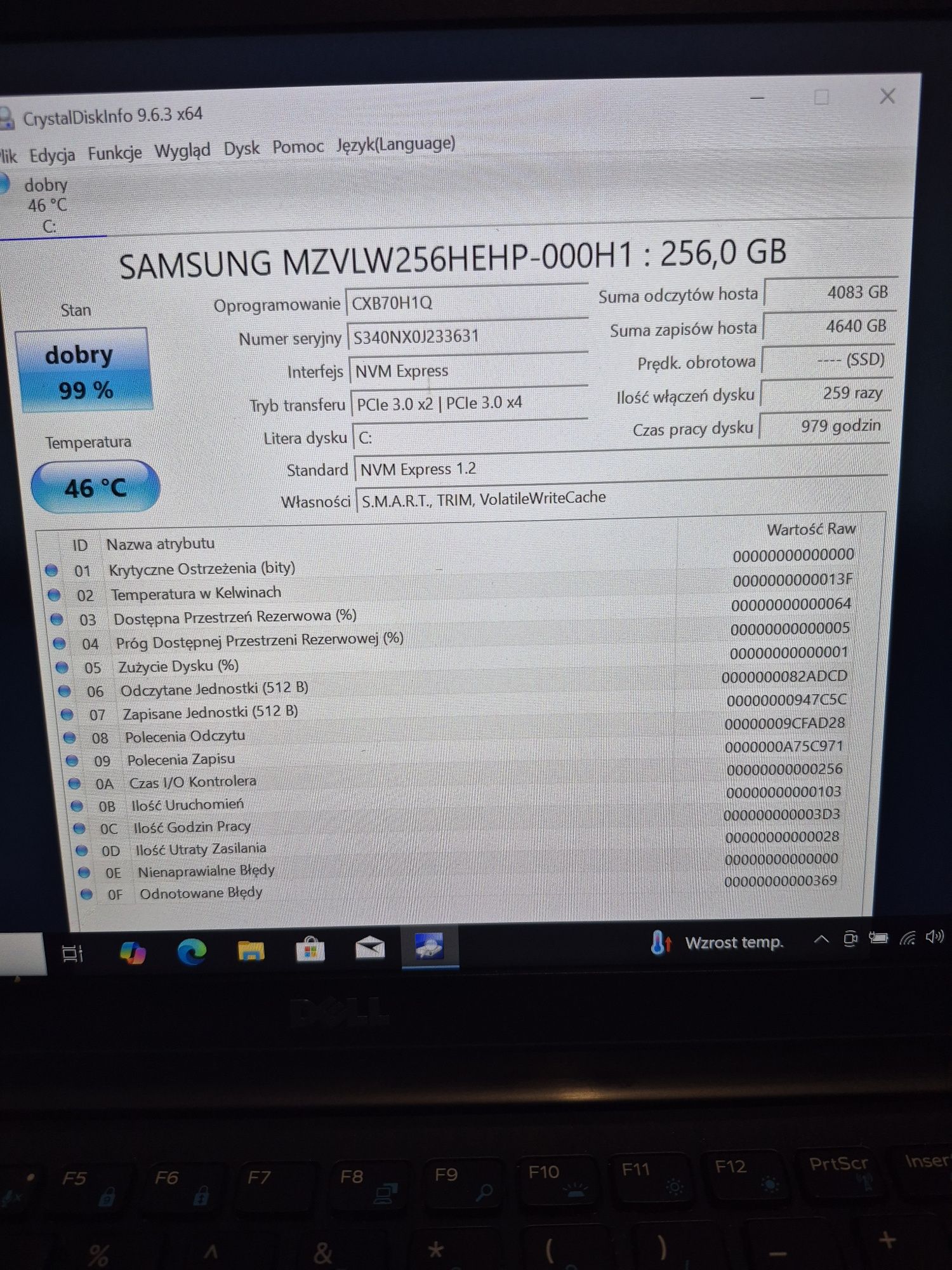Select the Dostępna Przestrzeń Rezerwowa (%) row

pos(452,612)
